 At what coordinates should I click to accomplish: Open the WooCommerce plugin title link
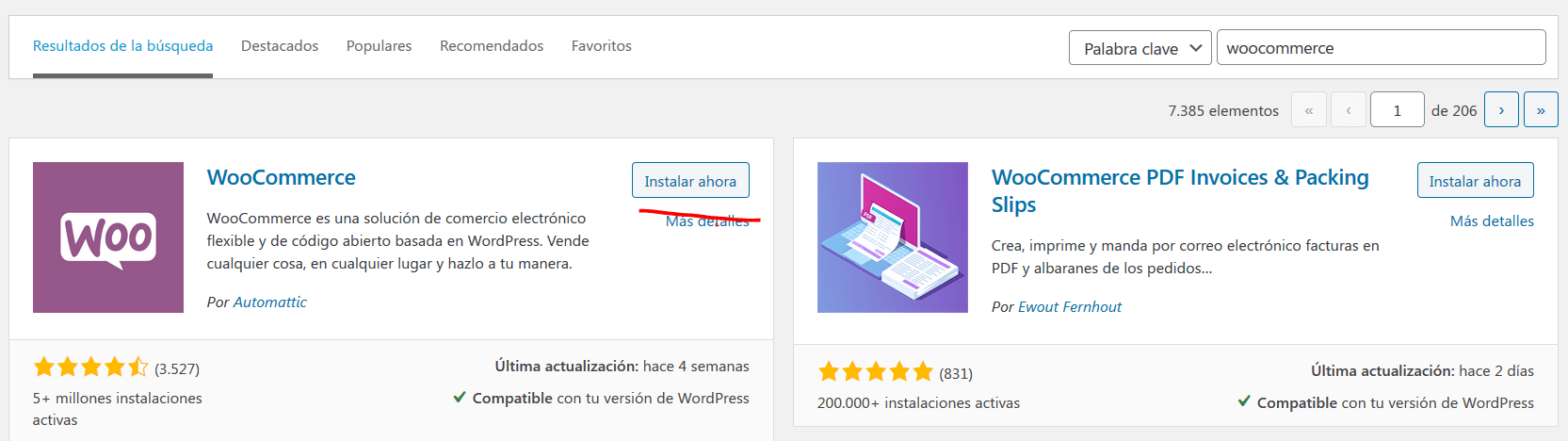[282, 177]
